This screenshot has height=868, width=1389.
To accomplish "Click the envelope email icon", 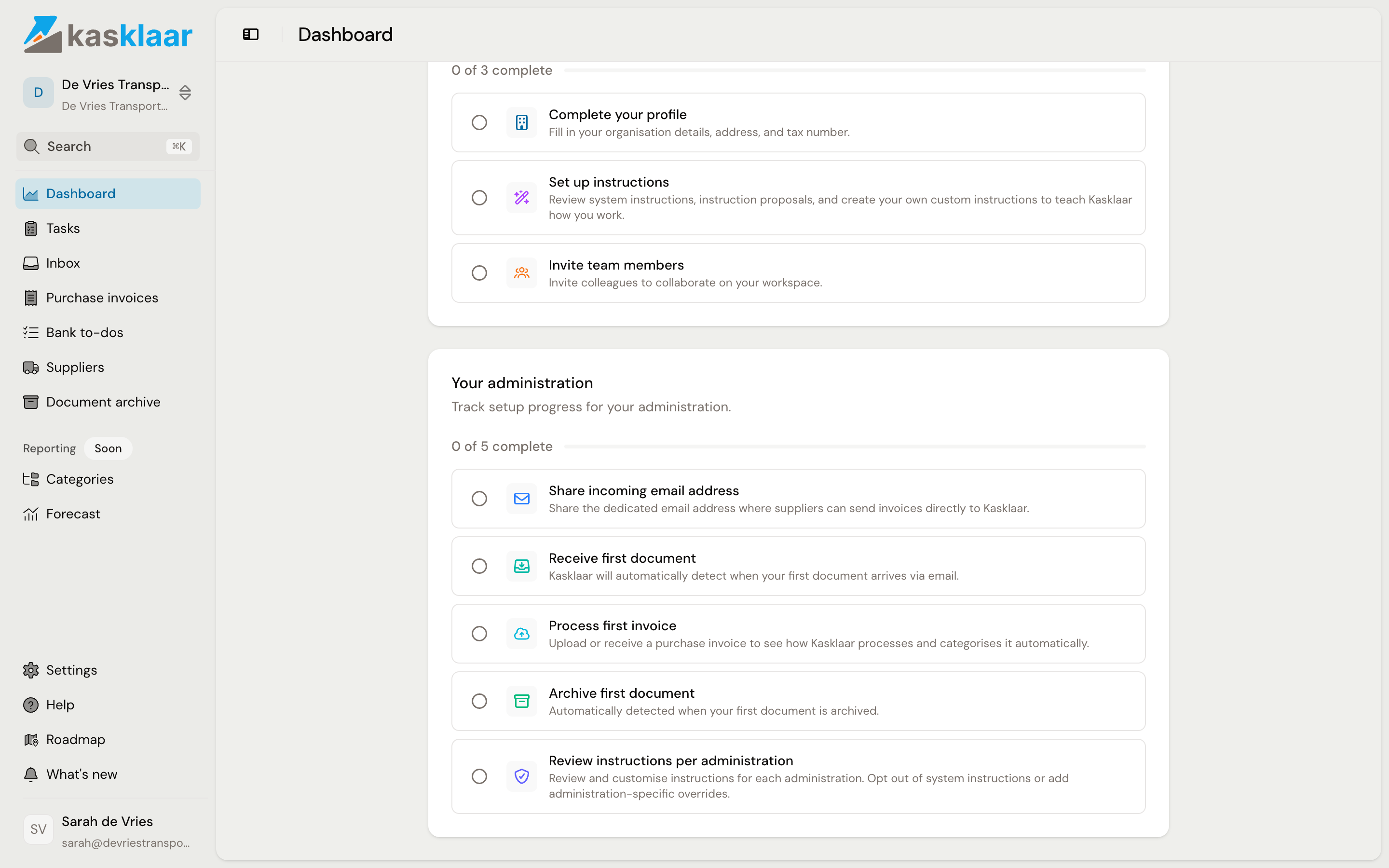I will pyautogui.click(x=522, y=498).
